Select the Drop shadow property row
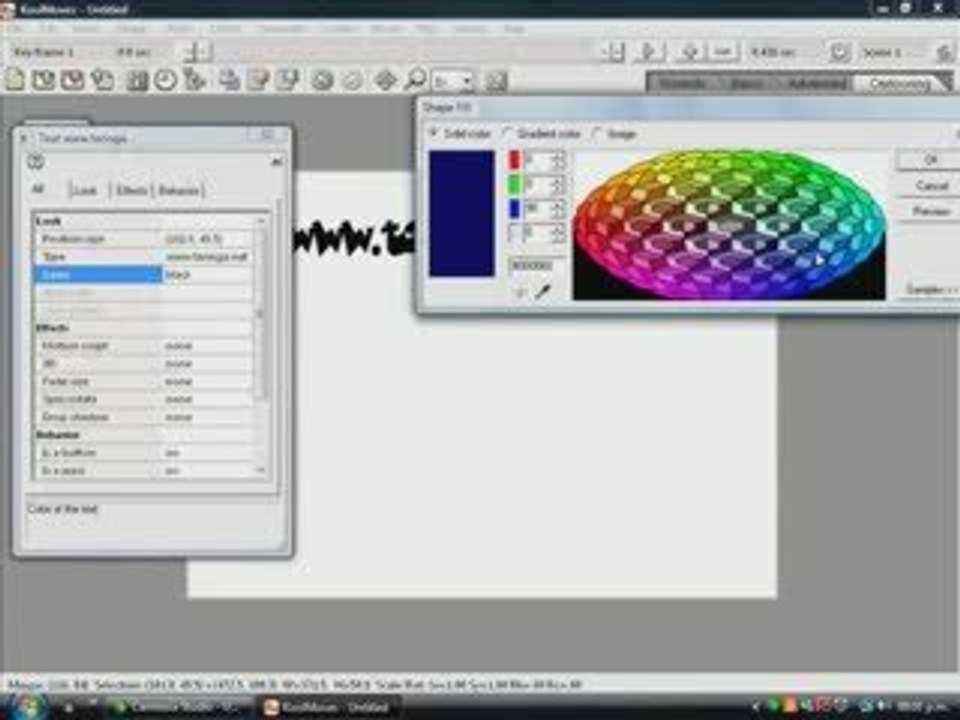Viewport: 960px width, 720px height. tap(144, 417)
